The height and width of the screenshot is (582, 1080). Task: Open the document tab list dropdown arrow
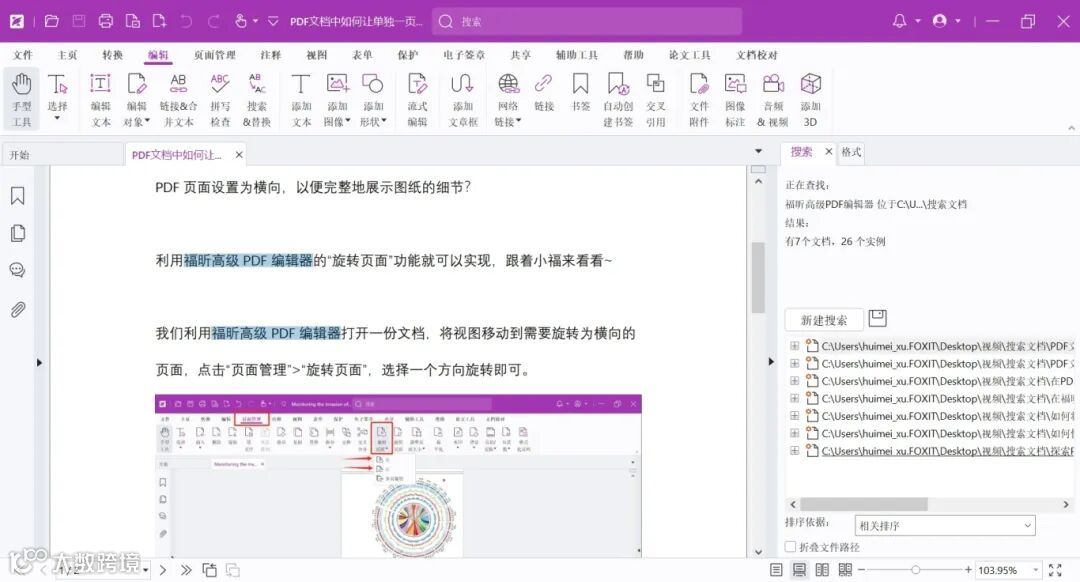coord(758,152)
